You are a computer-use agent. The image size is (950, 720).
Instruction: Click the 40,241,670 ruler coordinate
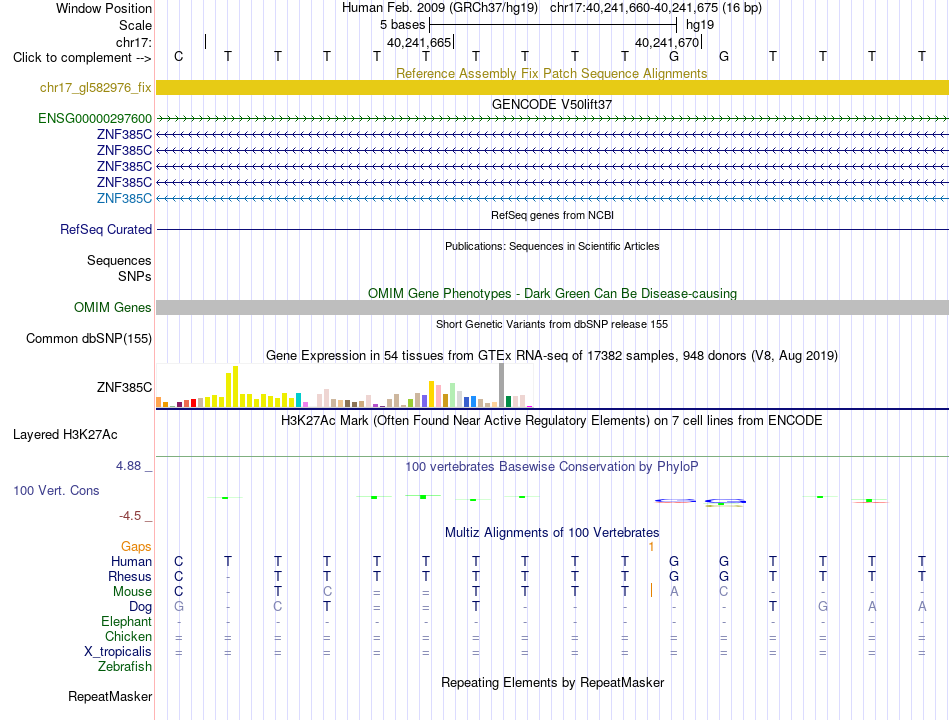[x=667, y=42]
